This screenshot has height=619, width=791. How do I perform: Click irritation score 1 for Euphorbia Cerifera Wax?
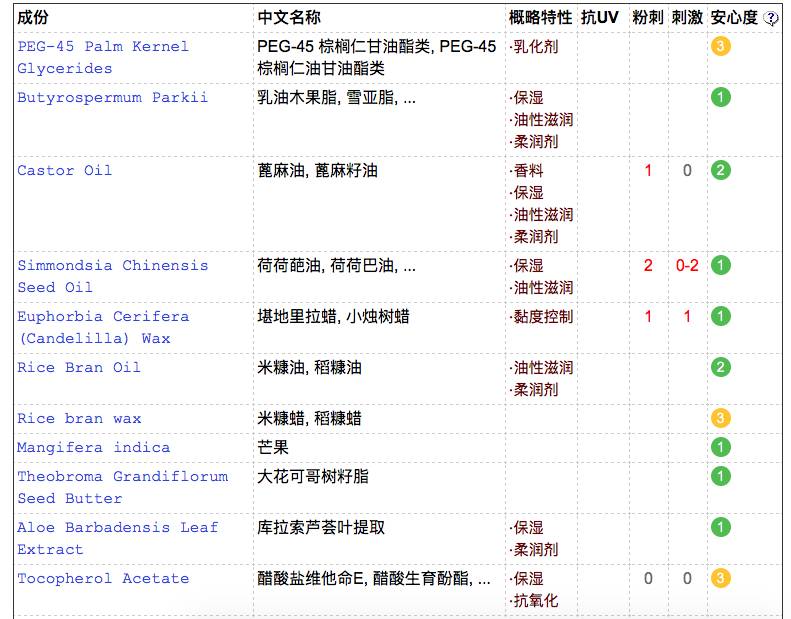coord(687,316)
